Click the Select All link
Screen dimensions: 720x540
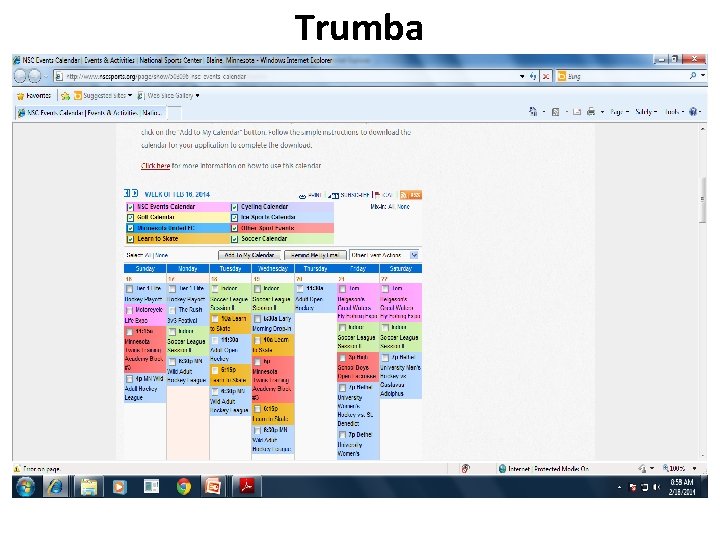tap(148, 255)
